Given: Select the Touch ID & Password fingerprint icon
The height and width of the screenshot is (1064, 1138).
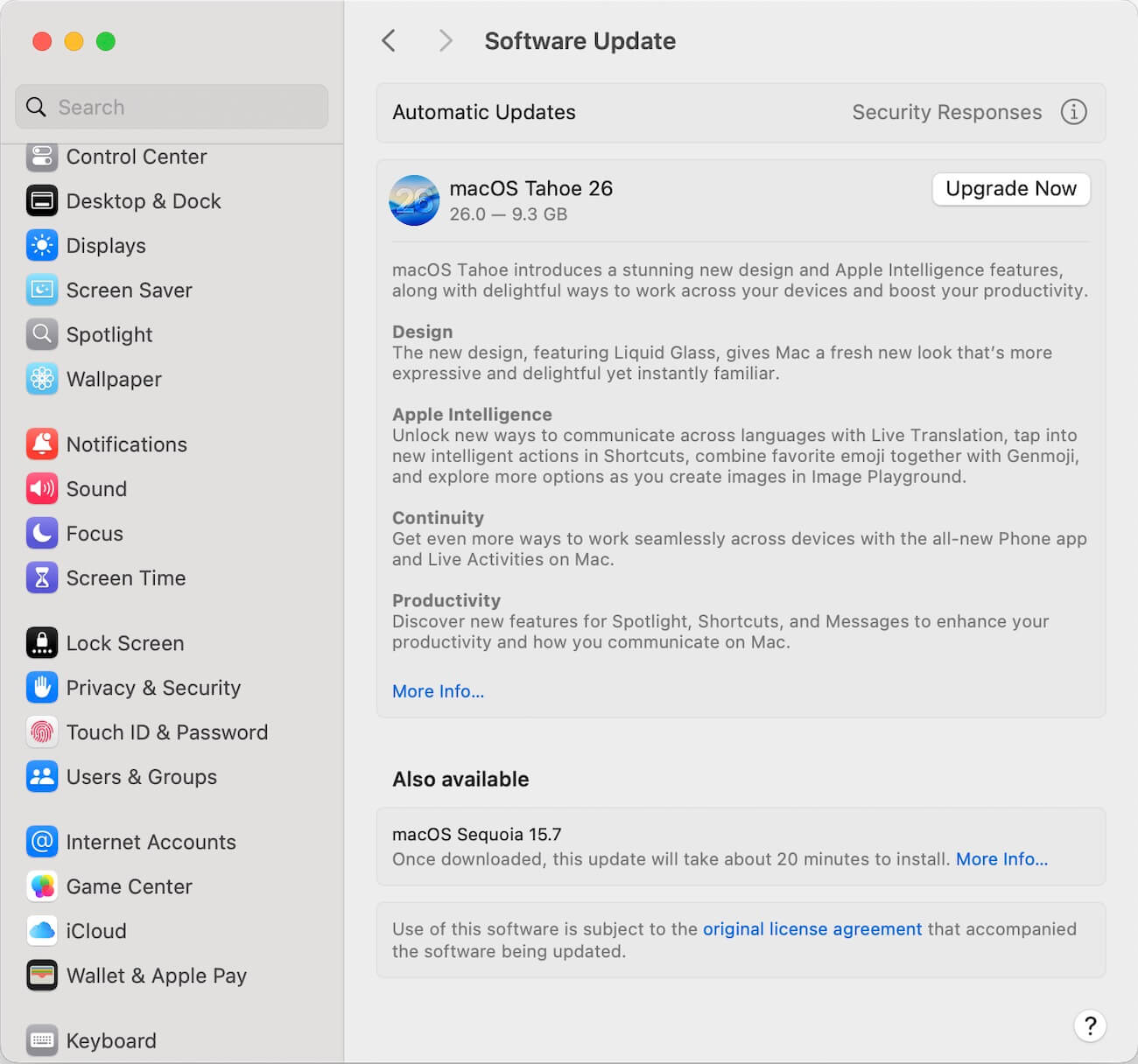Looking at the screenshot, I should coord(41,732).
